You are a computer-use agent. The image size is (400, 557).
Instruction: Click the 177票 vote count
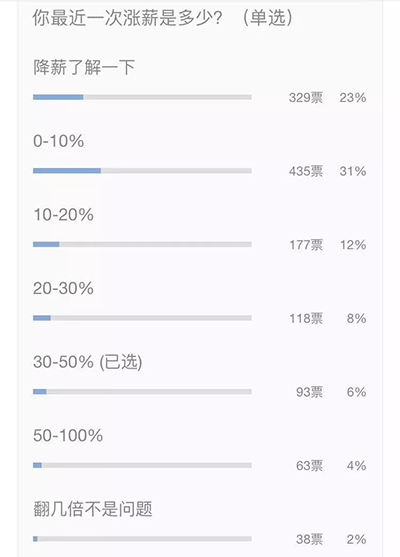coord(306,245)
